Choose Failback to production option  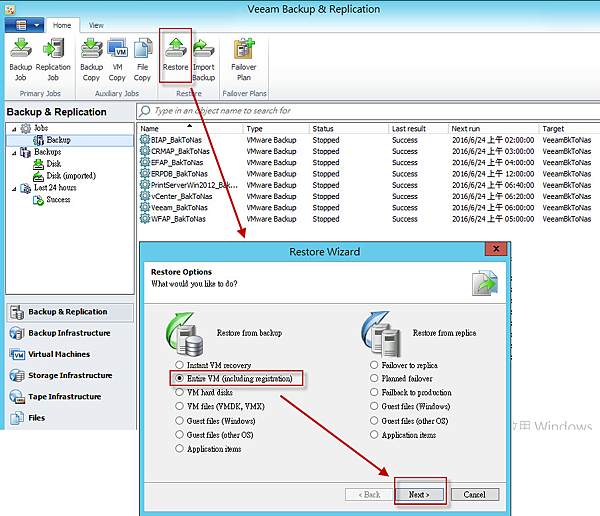point(374,392)
